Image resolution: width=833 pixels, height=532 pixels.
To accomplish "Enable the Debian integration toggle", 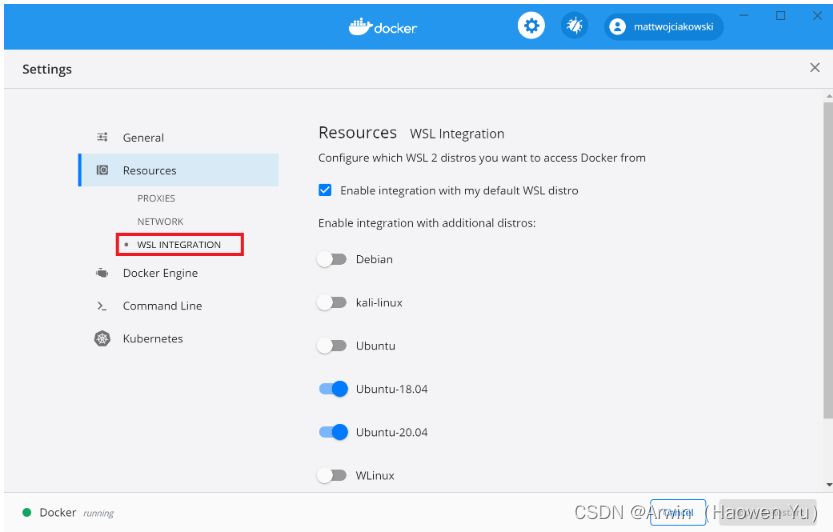I will click(x=332, y=259).
